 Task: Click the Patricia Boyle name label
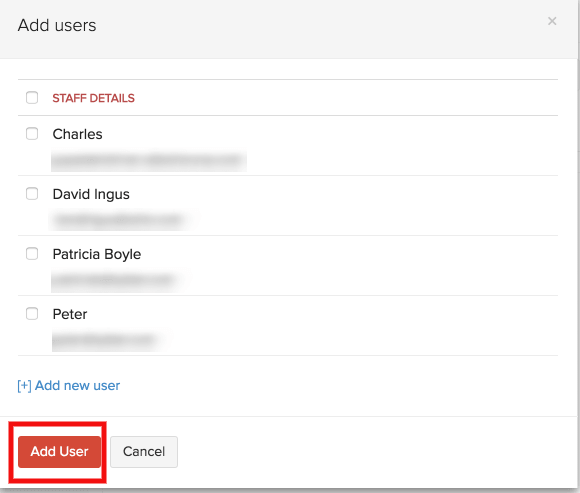97,254
